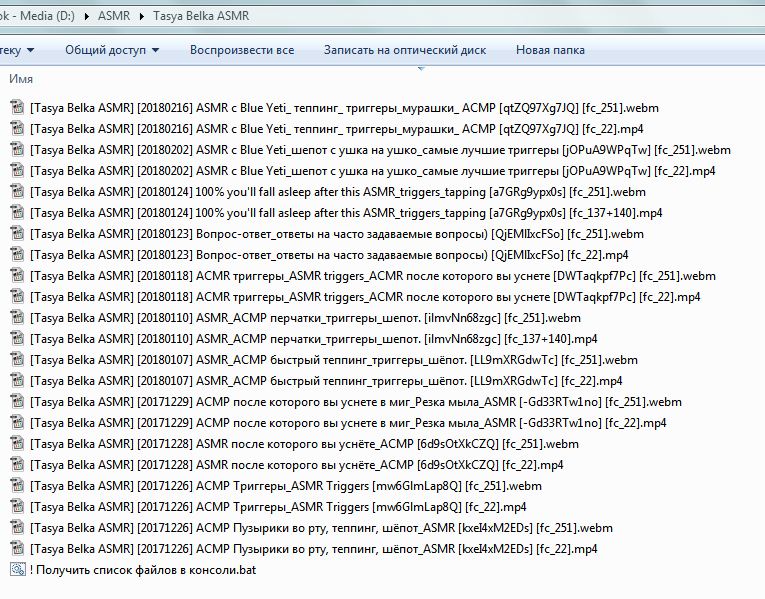Expand breadcrumb arrow after ASMR folder

point(142,16)
